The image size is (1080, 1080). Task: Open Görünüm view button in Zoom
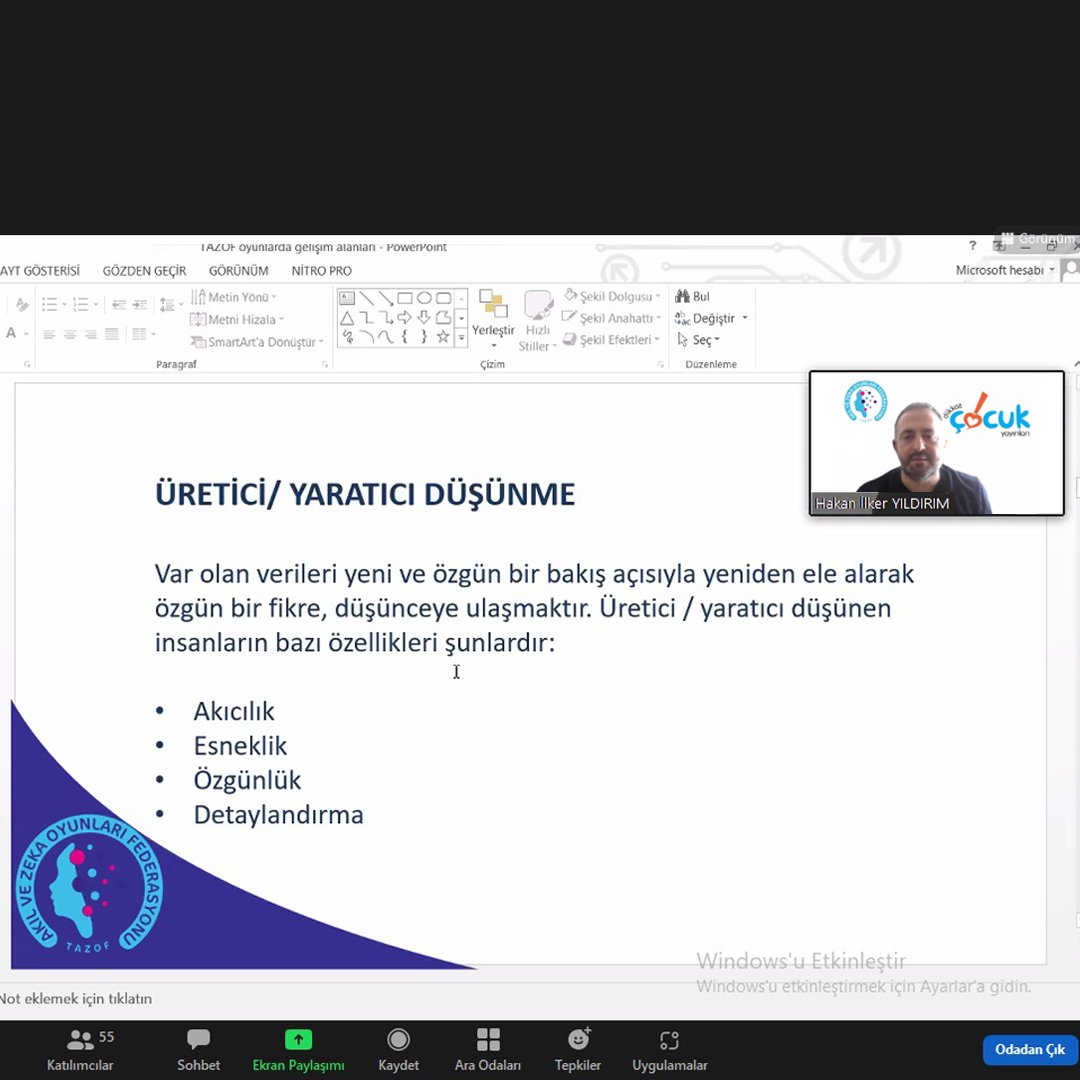tap(1038, 239)
